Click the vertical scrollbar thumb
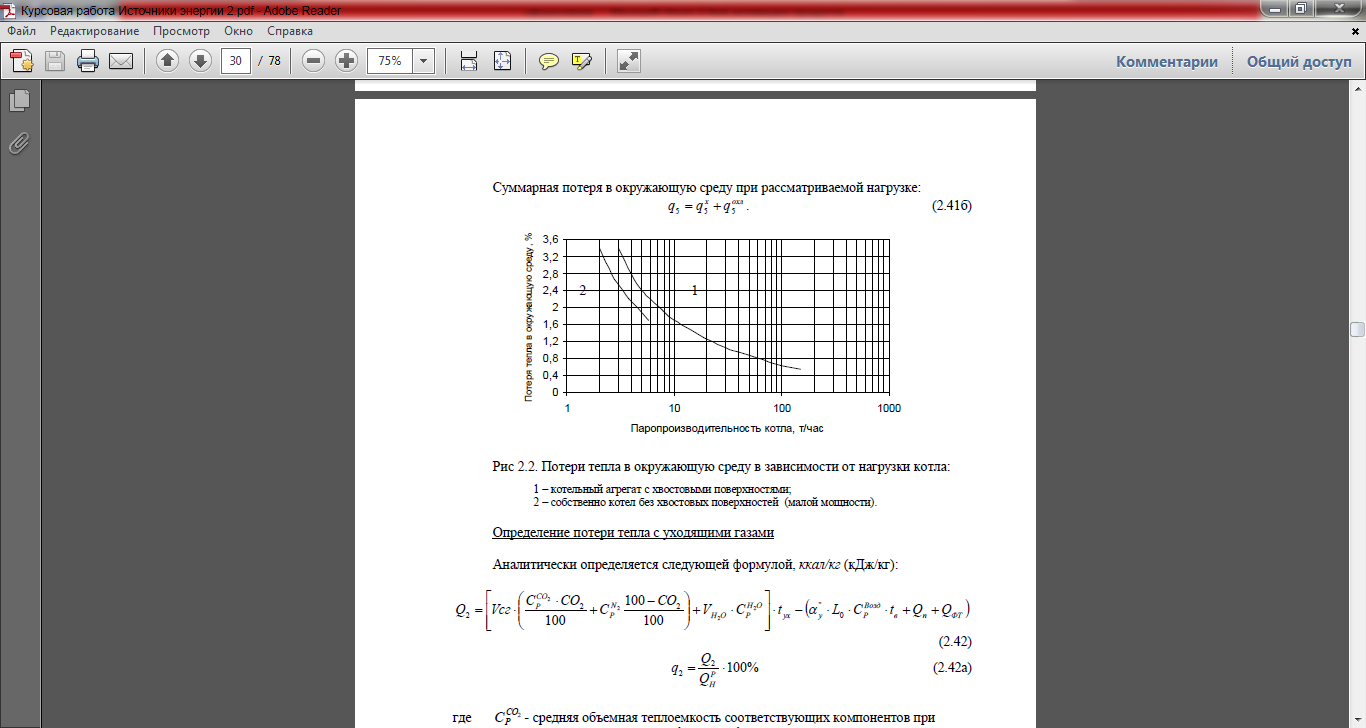1366x728 pixels. 1357,330
